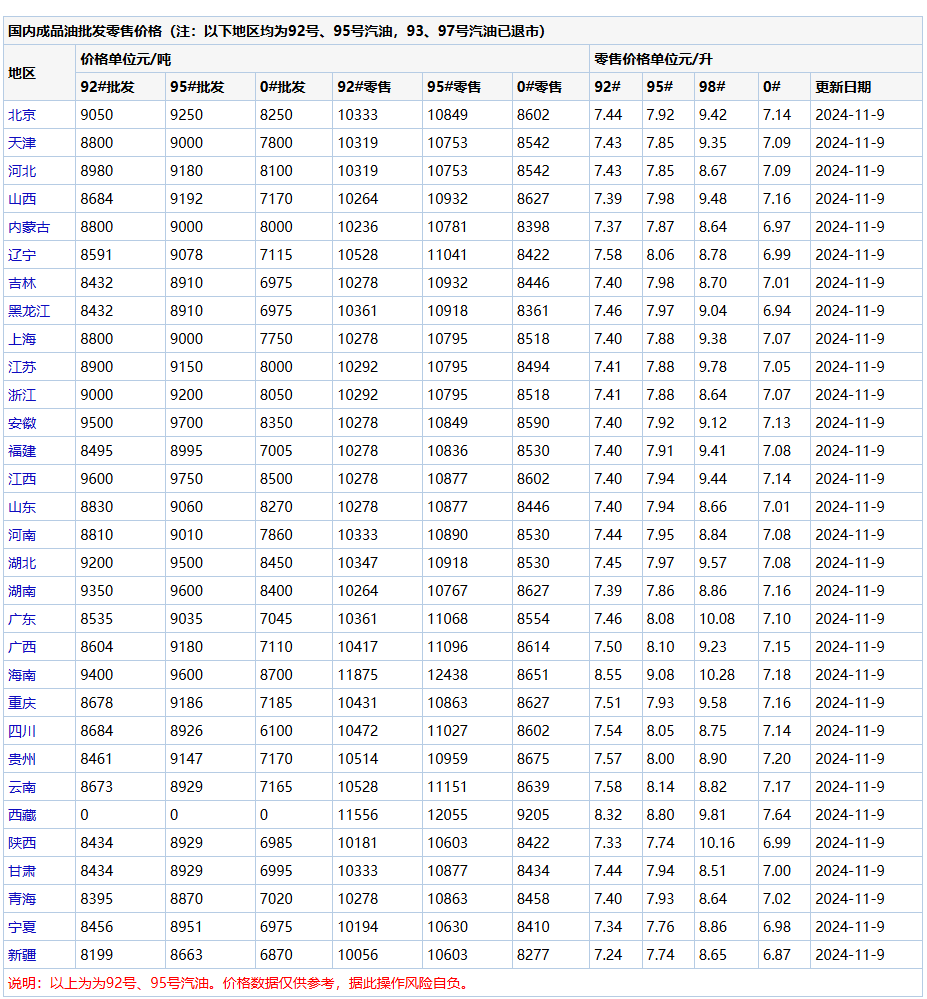The image size is (927, 999).
Task: Select 海南 95# retail value 12438
Action: tap(447, 676)
